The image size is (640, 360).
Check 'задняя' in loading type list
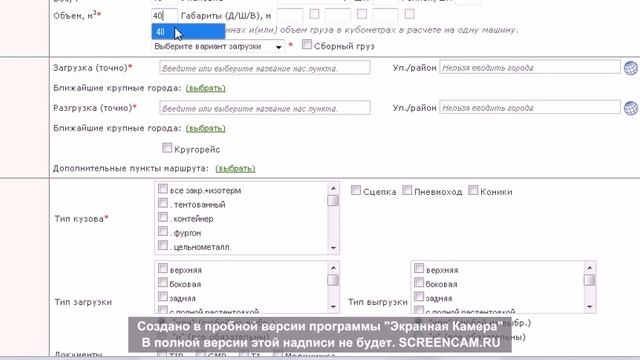tap(163, 296)
